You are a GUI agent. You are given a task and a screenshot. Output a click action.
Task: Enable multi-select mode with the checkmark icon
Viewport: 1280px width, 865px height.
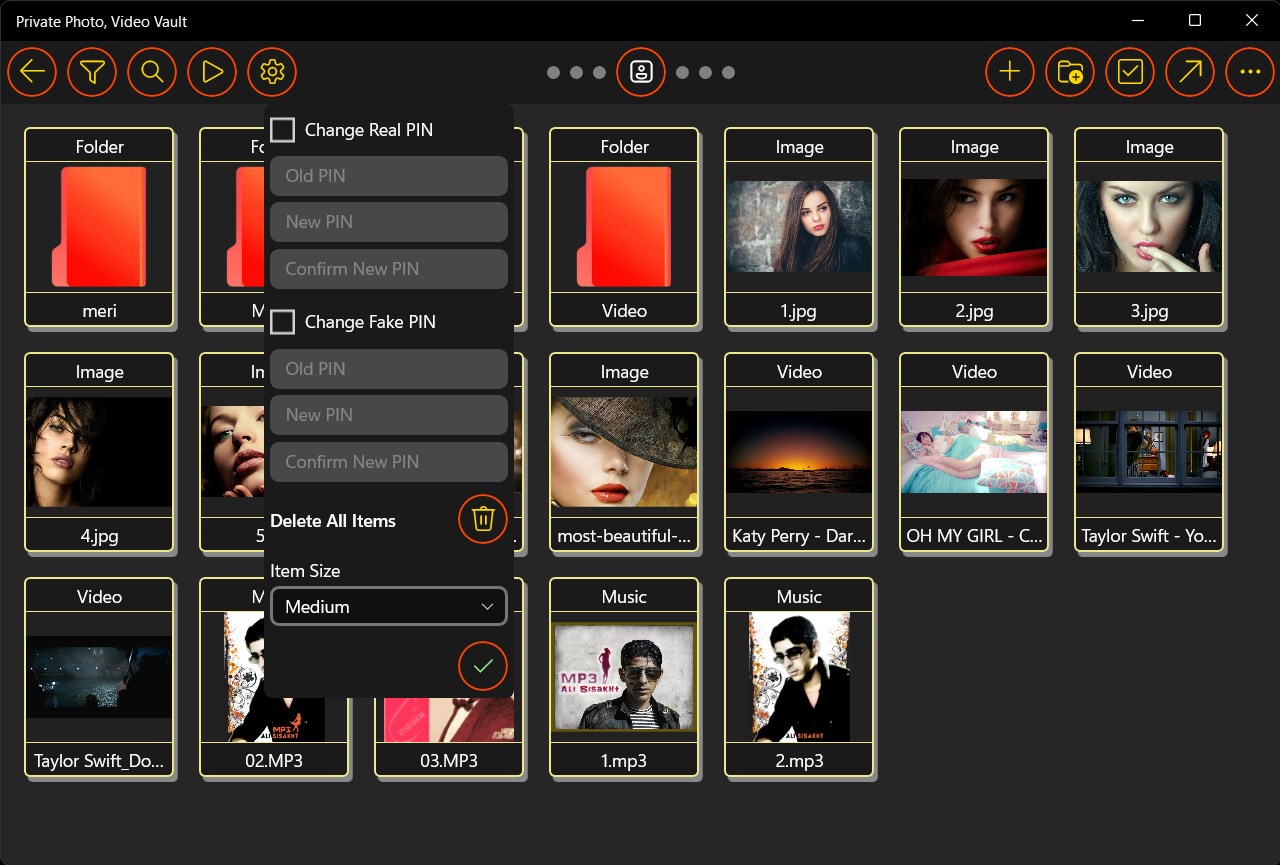click(1129, 72)
